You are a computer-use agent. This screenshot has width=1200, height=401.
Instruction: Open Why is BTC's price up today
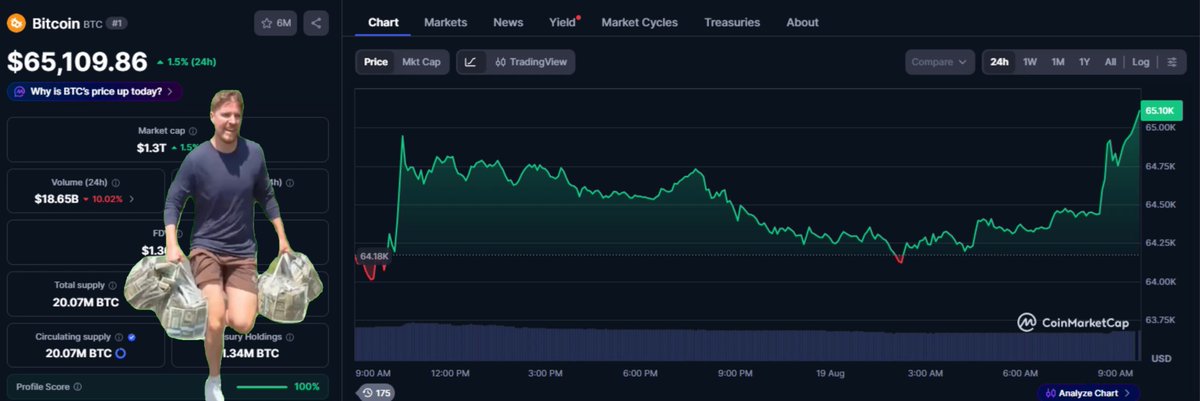pyautogui.click(x=94, y=91)
